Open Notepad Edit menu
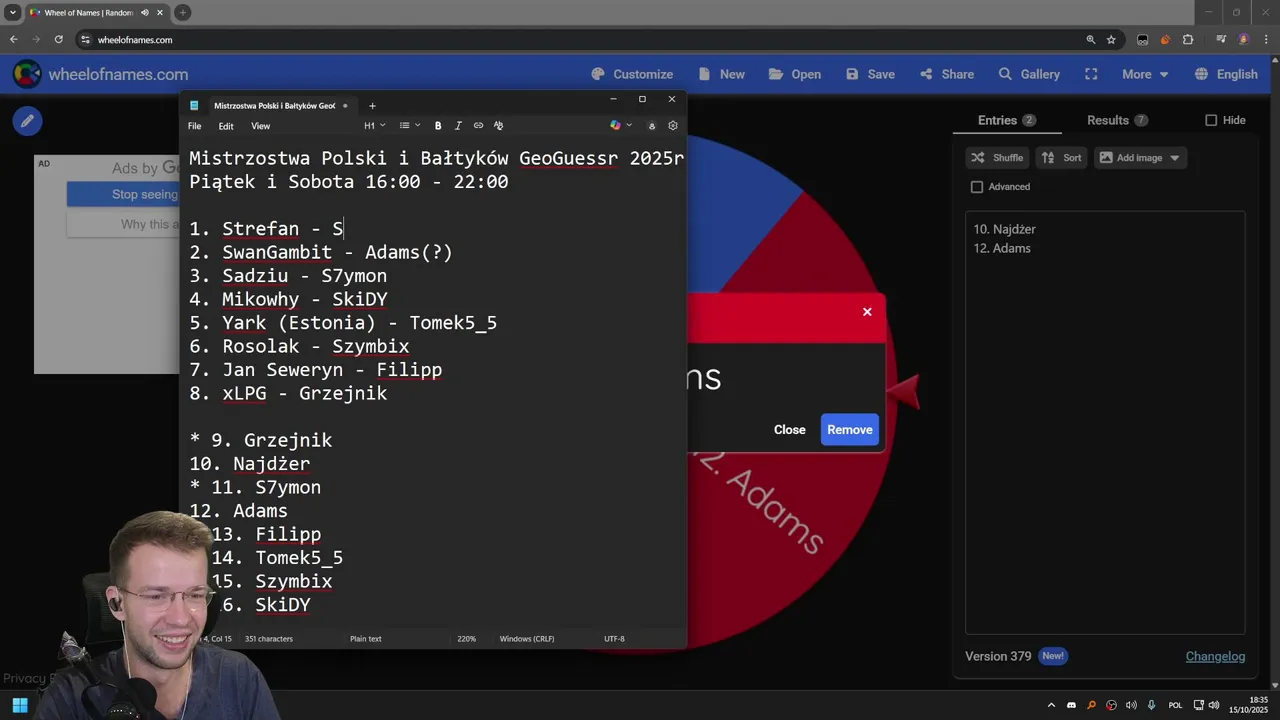The image size is (1280, 720). [x=226, y=126]
